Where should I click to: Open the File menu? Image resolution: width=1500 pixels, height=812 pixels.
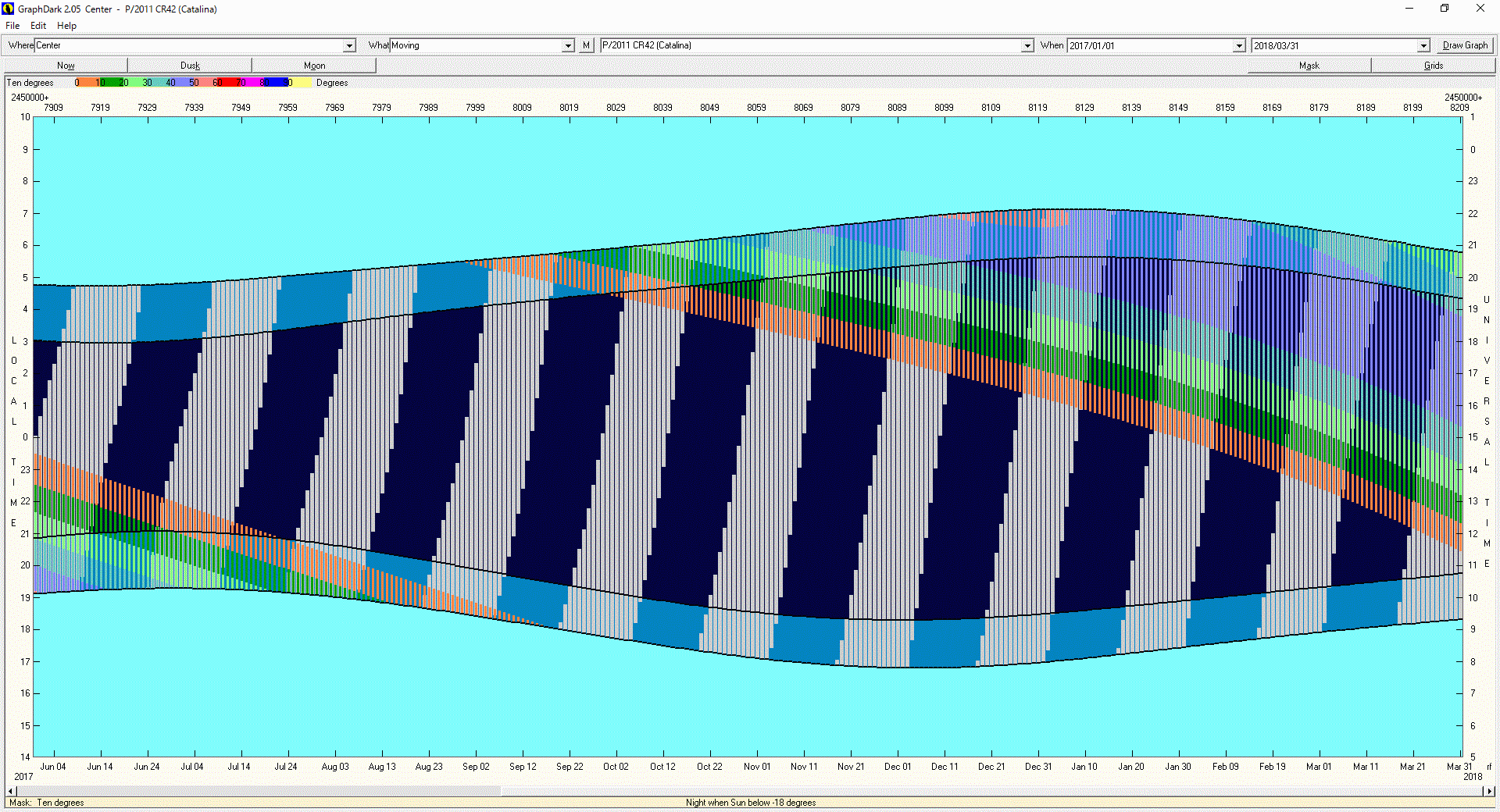[x=12, y=26]
